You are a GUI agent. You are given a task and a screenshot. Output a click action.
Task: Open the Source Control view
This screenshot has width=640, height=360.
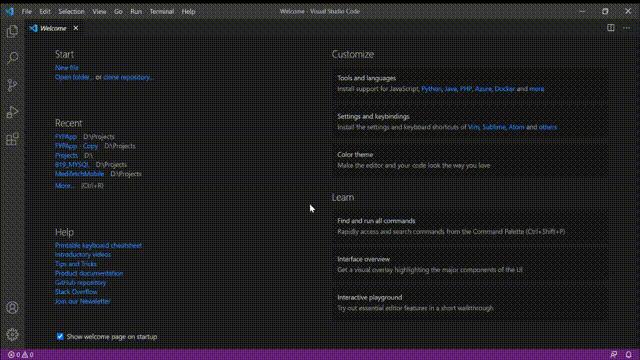12,85
